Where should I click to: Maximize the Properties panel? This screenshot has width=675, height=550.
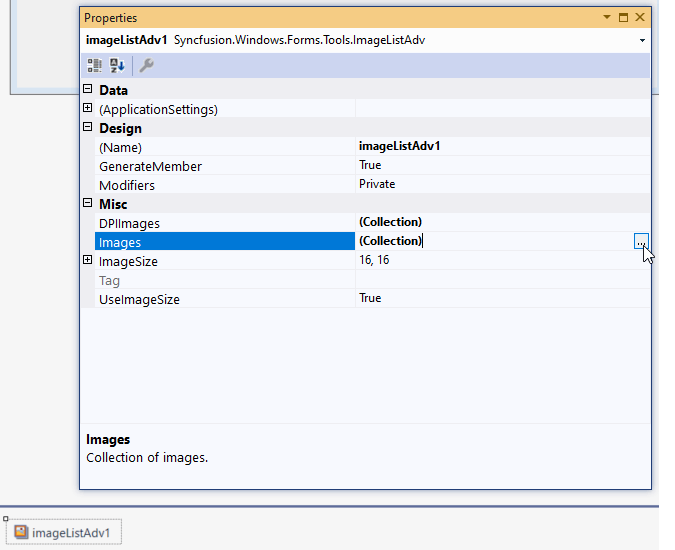coord(623,17)
